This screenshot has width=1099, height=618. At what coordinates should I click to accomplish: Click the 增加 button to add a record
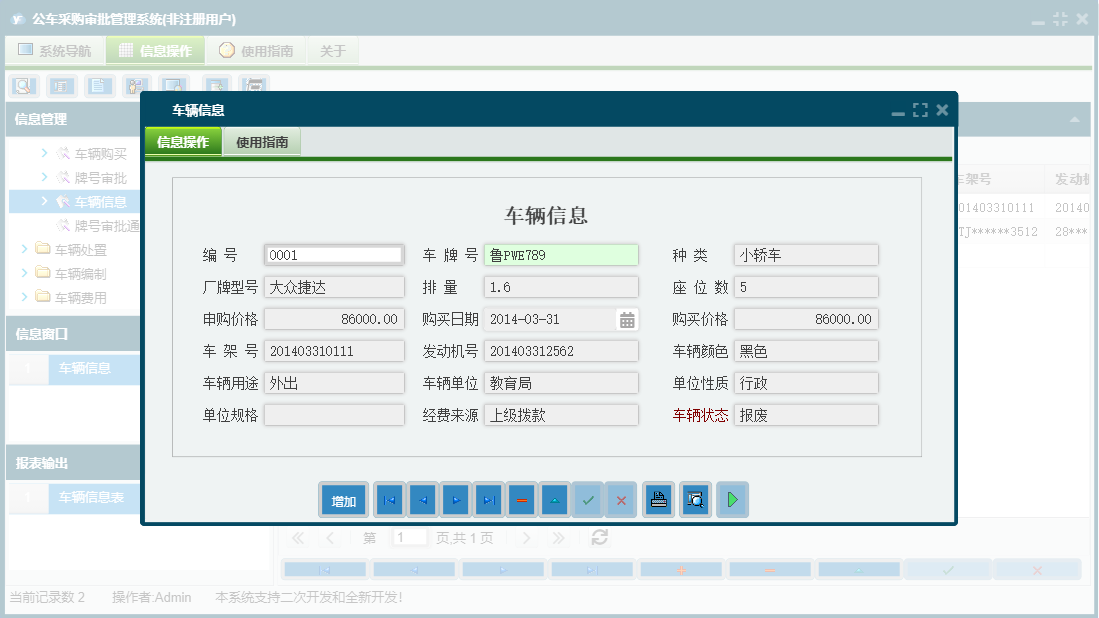click(343, 499)
